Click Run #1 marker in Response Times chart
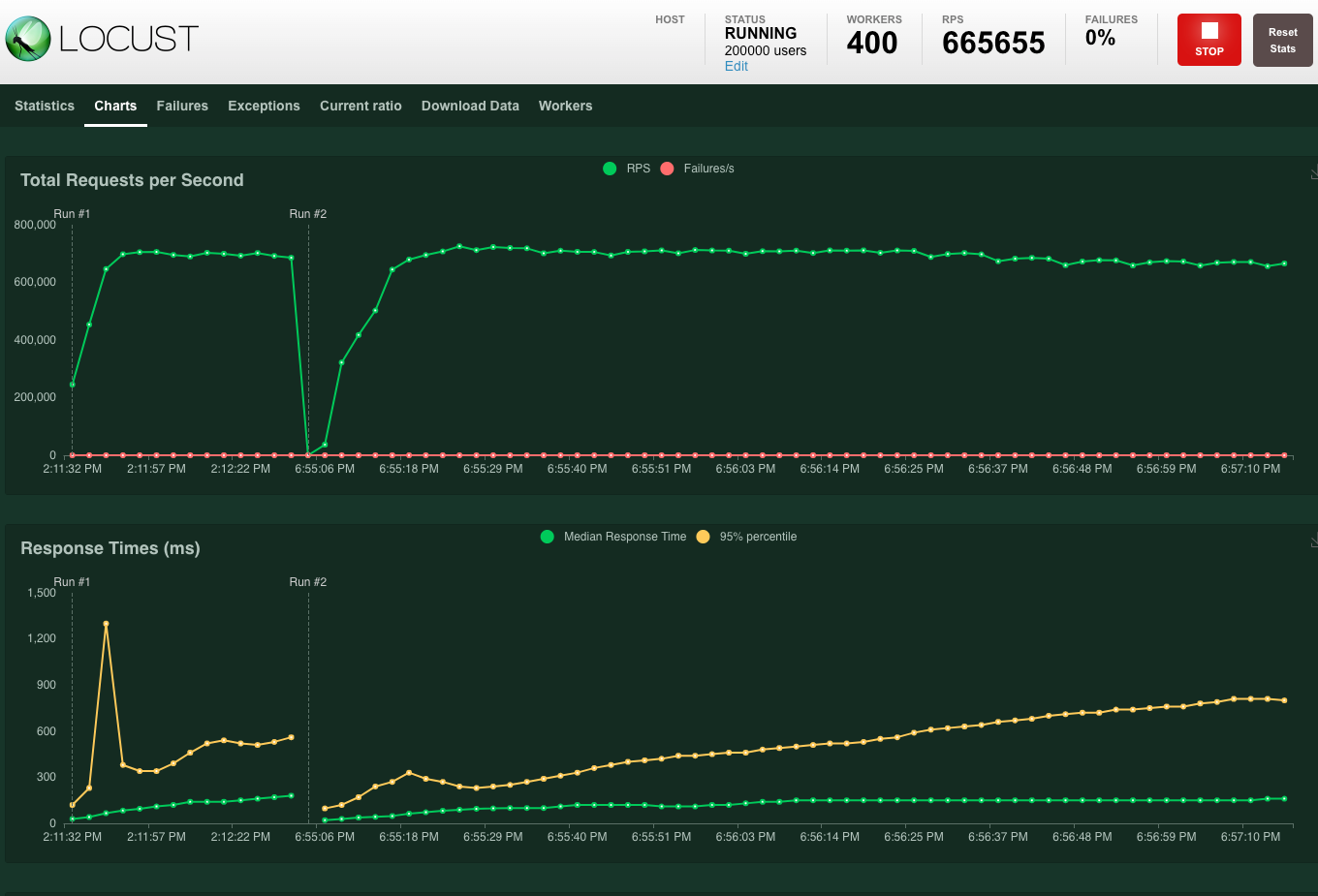Screen dimensions: 1318x896 click(72, 582)
